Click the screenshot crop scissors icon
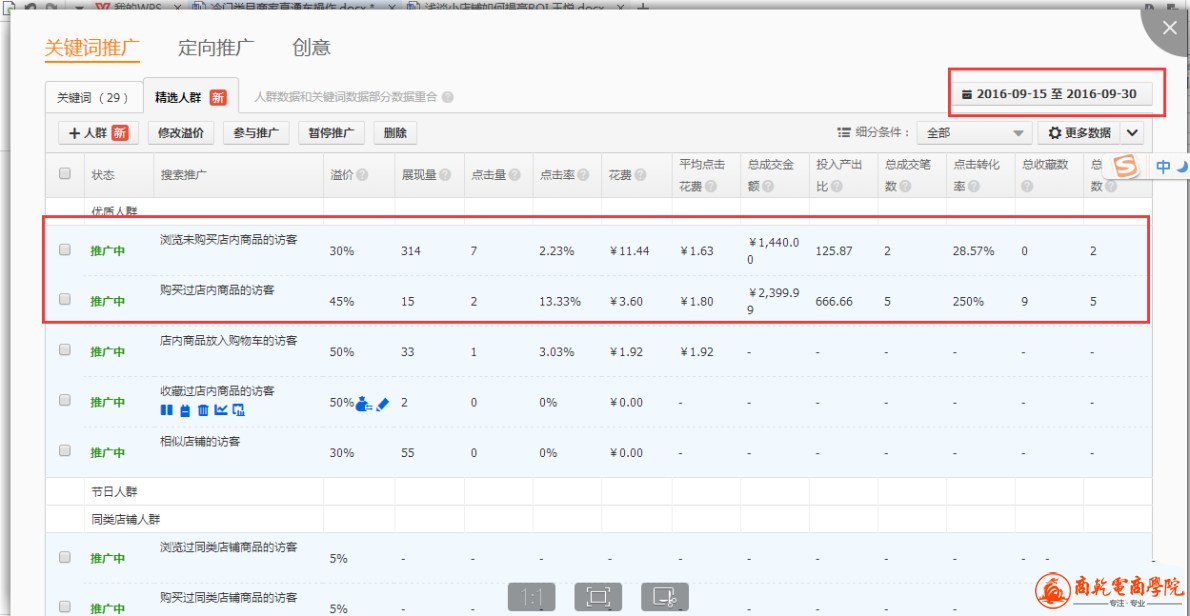Image resolution: width=1190 pixels, height=616 pixels. pyautogui.click(x=665, y=597)
